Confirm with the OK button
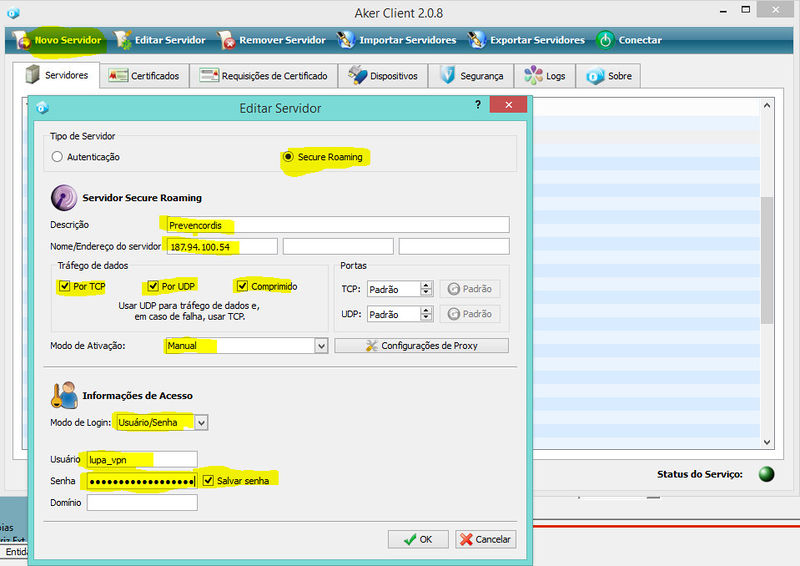 (418, 539)
